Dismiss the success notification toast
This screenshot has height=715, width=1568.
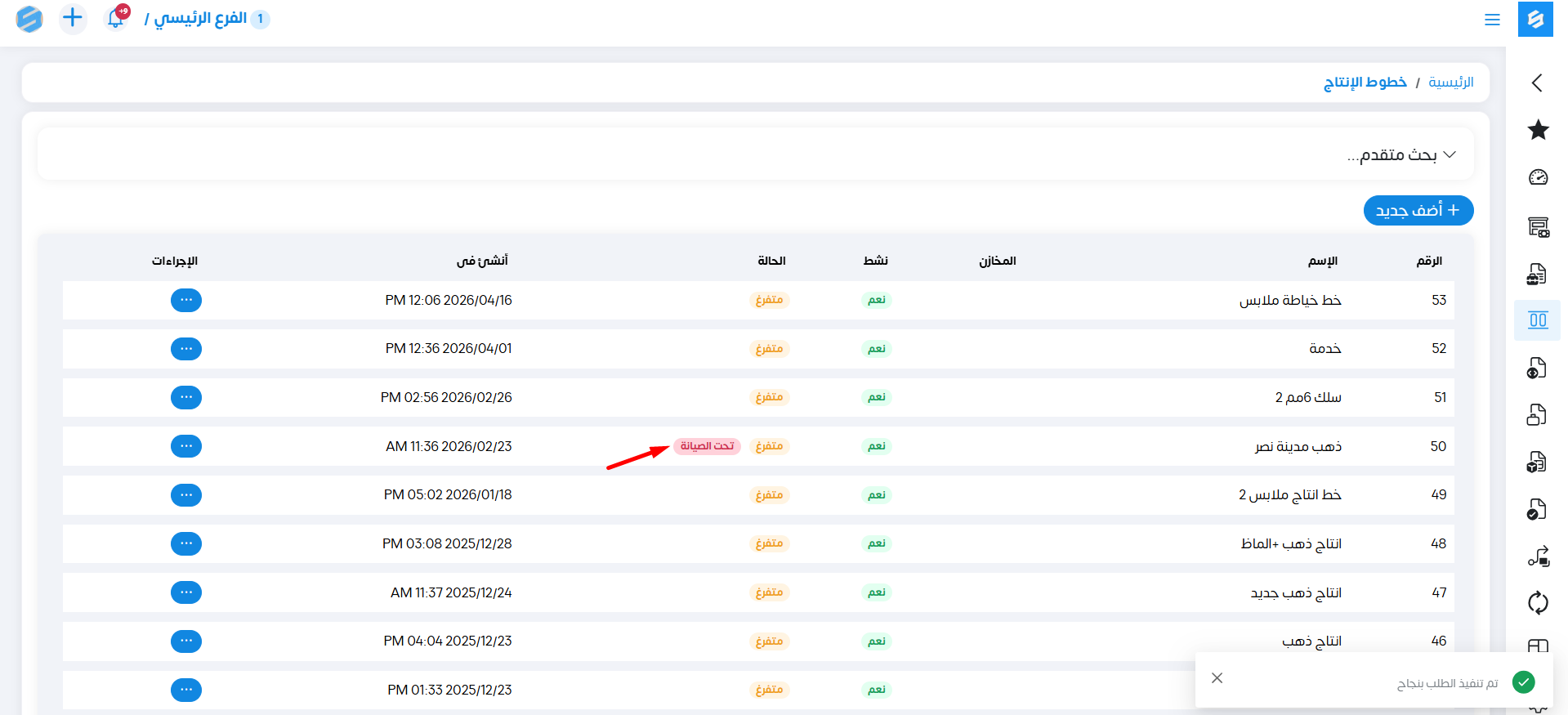[1217, 678]
